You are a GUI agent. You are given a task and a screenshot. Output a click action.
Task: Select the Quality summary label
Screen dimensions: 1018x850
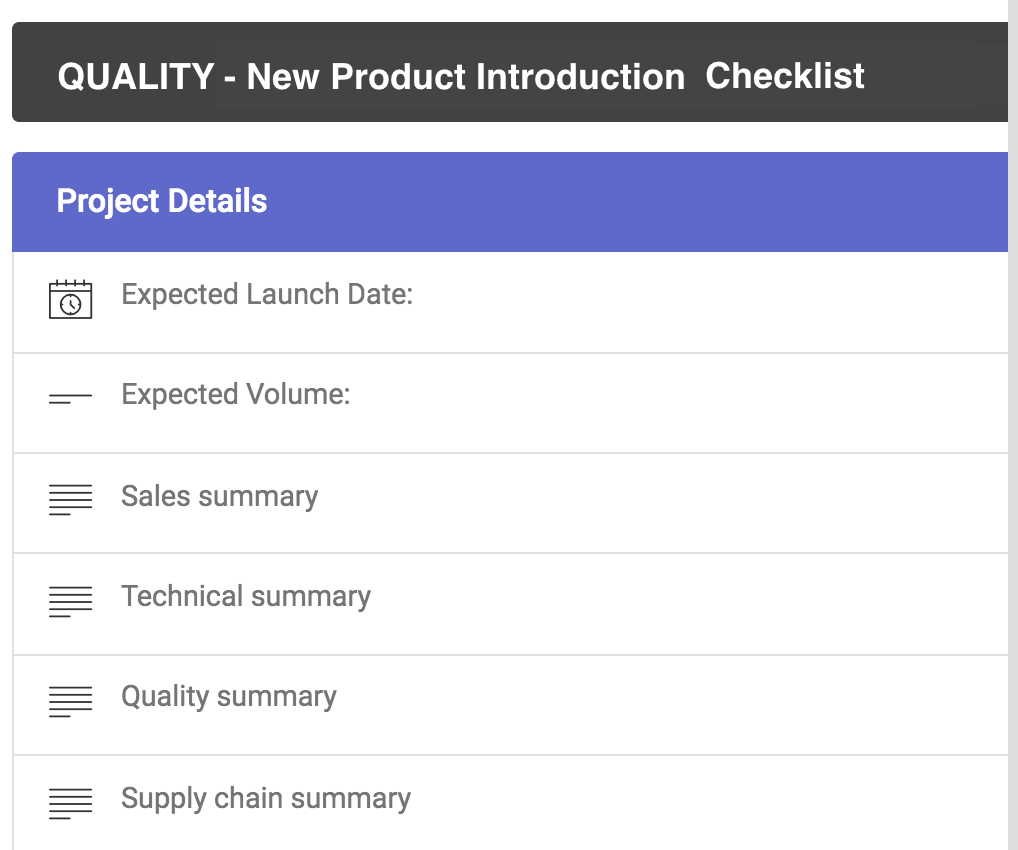pyautogui.click(x=229, y=697)
